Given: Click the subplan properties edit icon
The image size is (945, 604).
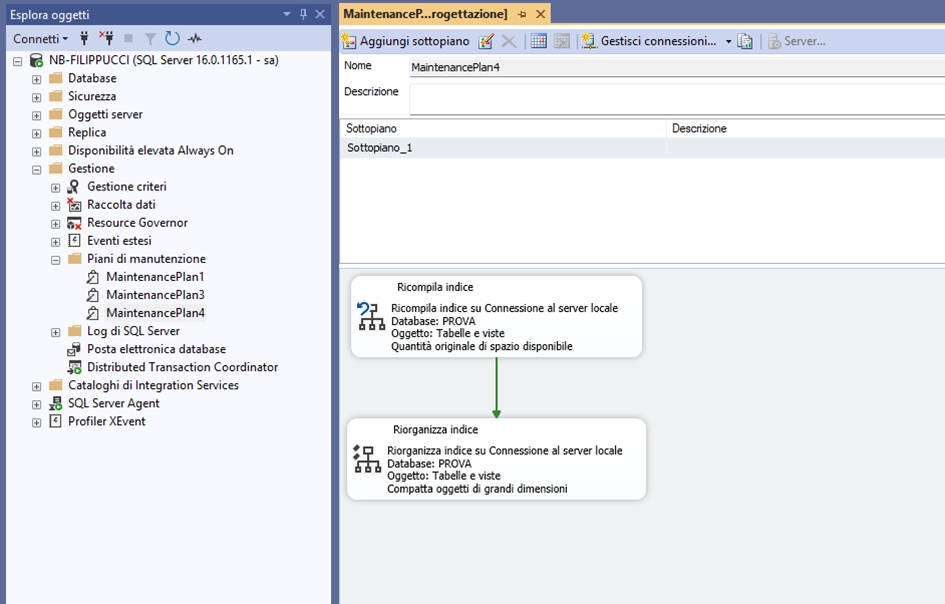Looking at the screenshot, I should 486,41.
